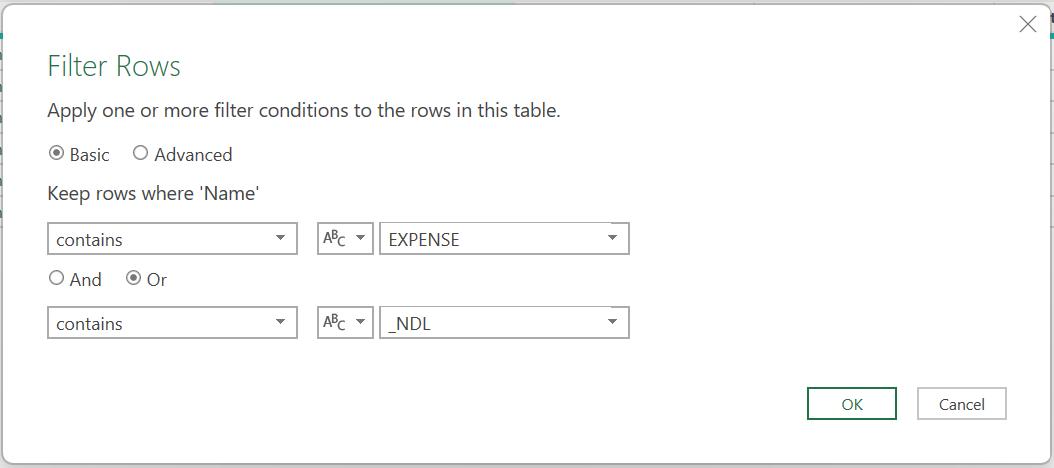Confirm the filter with OK button
Viewport: 1054px width, 468px height.
[x=852, y=403]
